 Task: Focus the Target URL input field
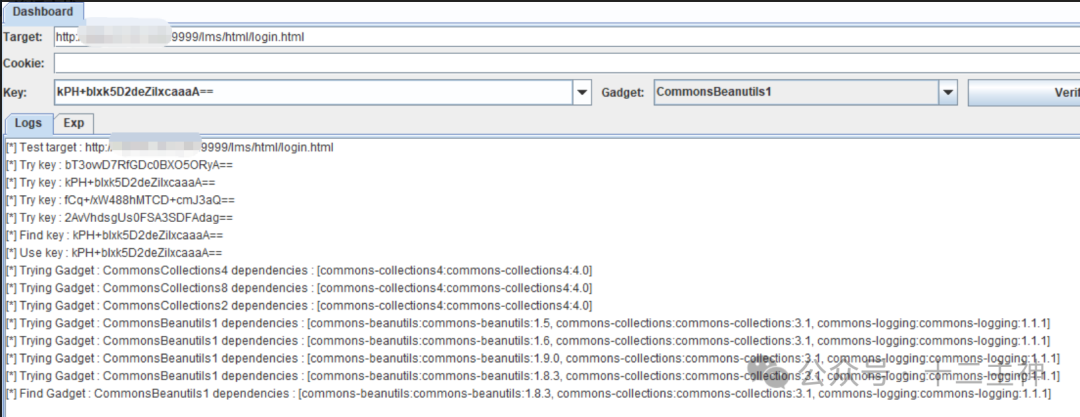560,37
